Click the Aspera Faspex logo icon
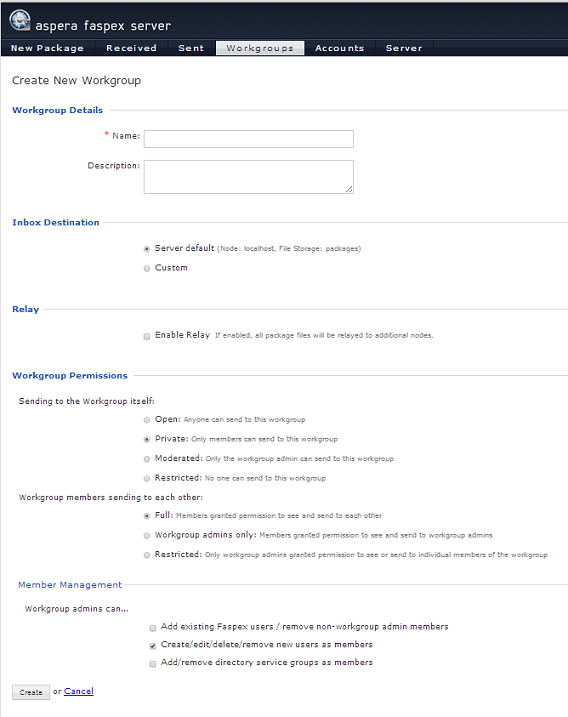 point(20,21)
